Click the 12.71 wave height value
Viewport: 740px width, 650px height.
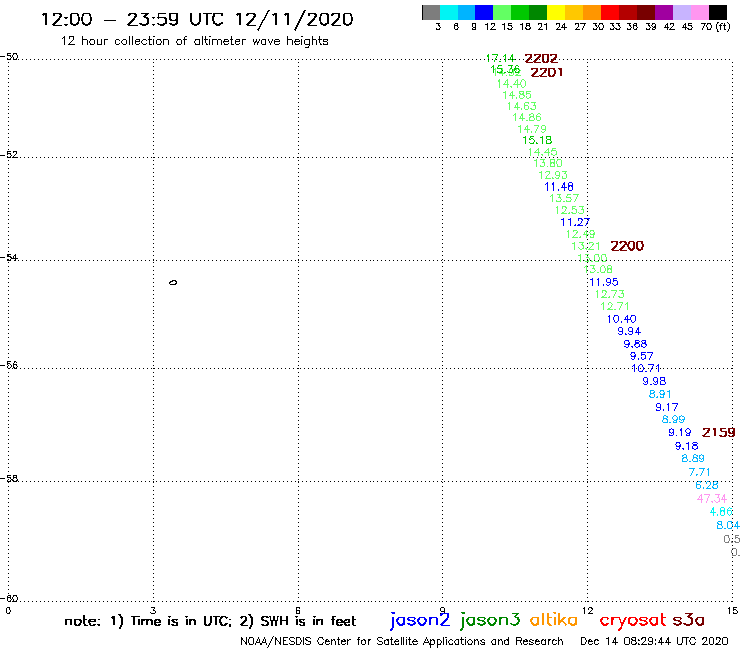[x=615, y=306]
